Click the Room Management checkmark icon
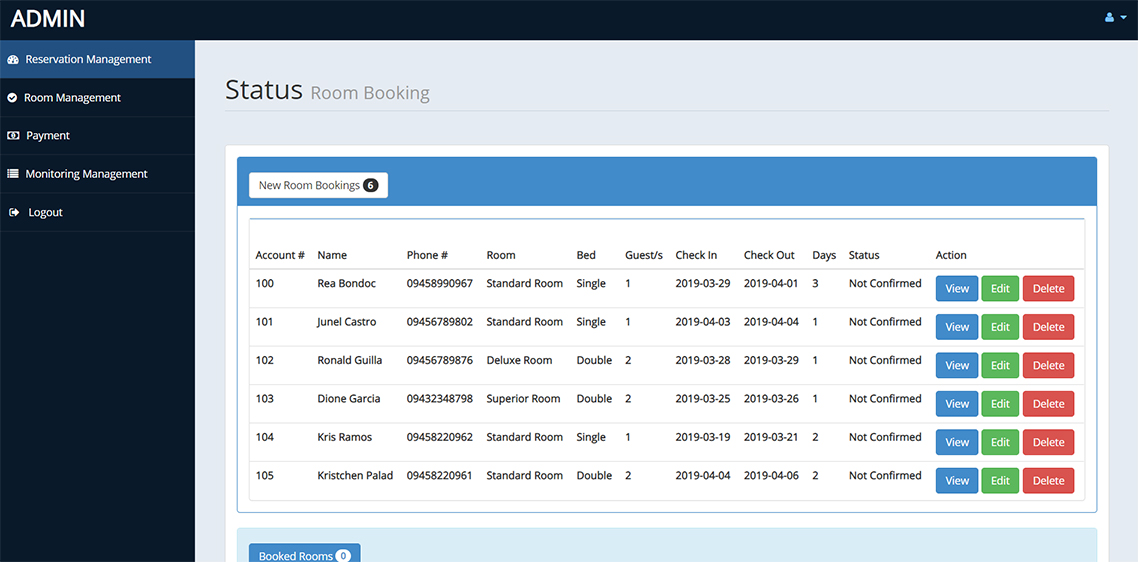The image size is (1138, 562). click(12, 97)
